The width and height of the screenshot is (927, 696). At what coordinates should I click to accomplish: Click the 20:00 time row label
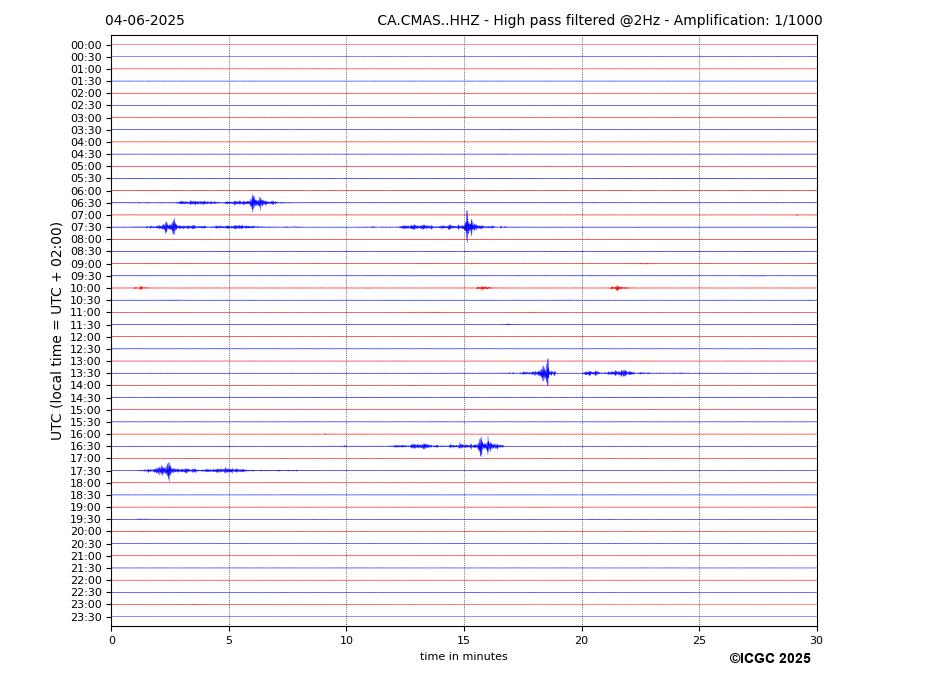click(86, 532)
